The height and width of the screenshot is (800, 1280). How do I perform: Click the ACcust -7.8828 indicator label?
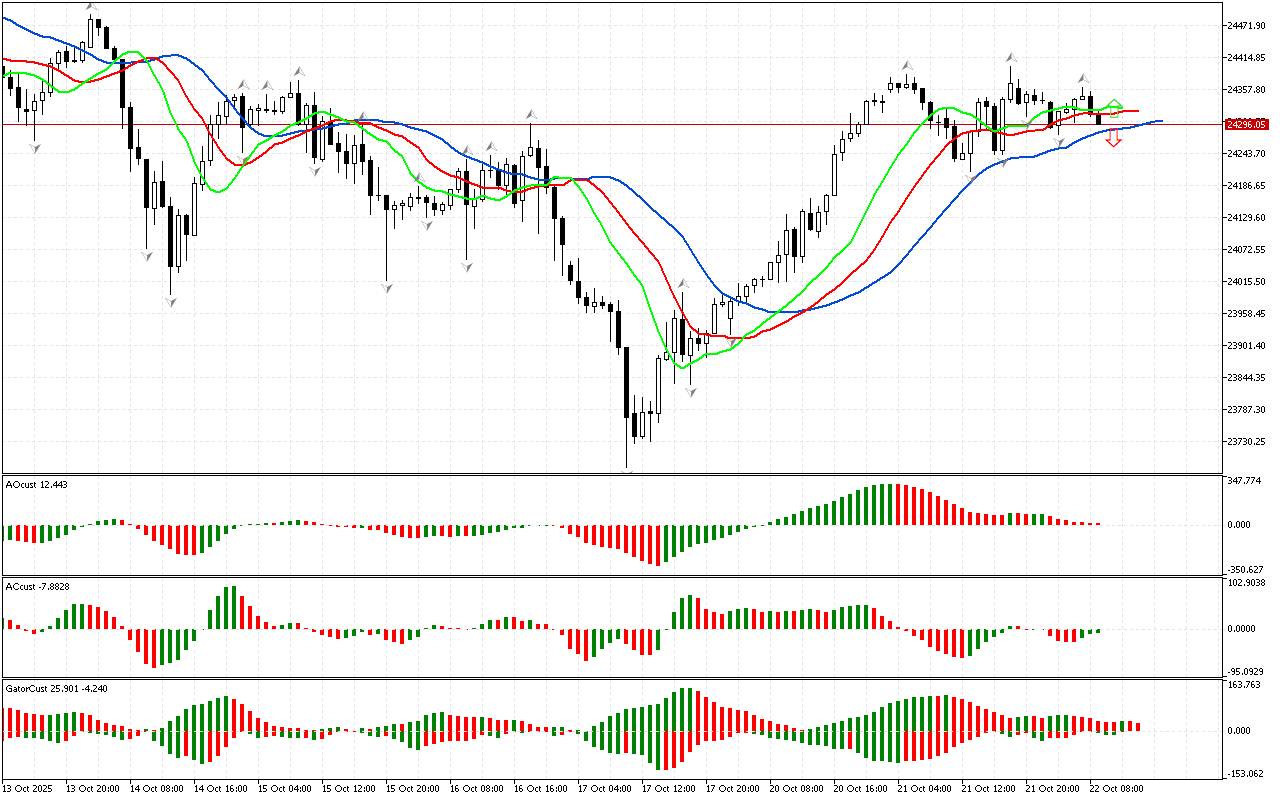coord(37,586)
